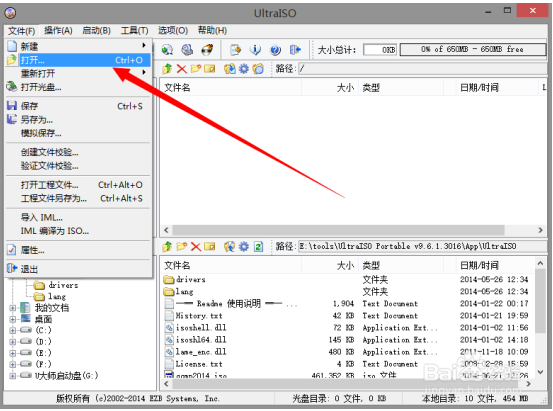
Task: Choose 打开光盘... menu entry
Action: 78,87
